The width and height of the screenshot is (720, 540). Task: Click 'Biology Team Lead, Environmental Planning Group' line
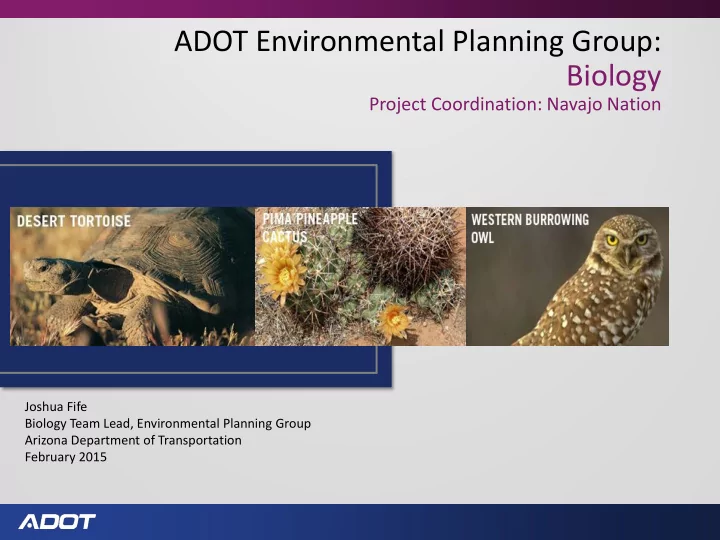click(x=168, y=423)
